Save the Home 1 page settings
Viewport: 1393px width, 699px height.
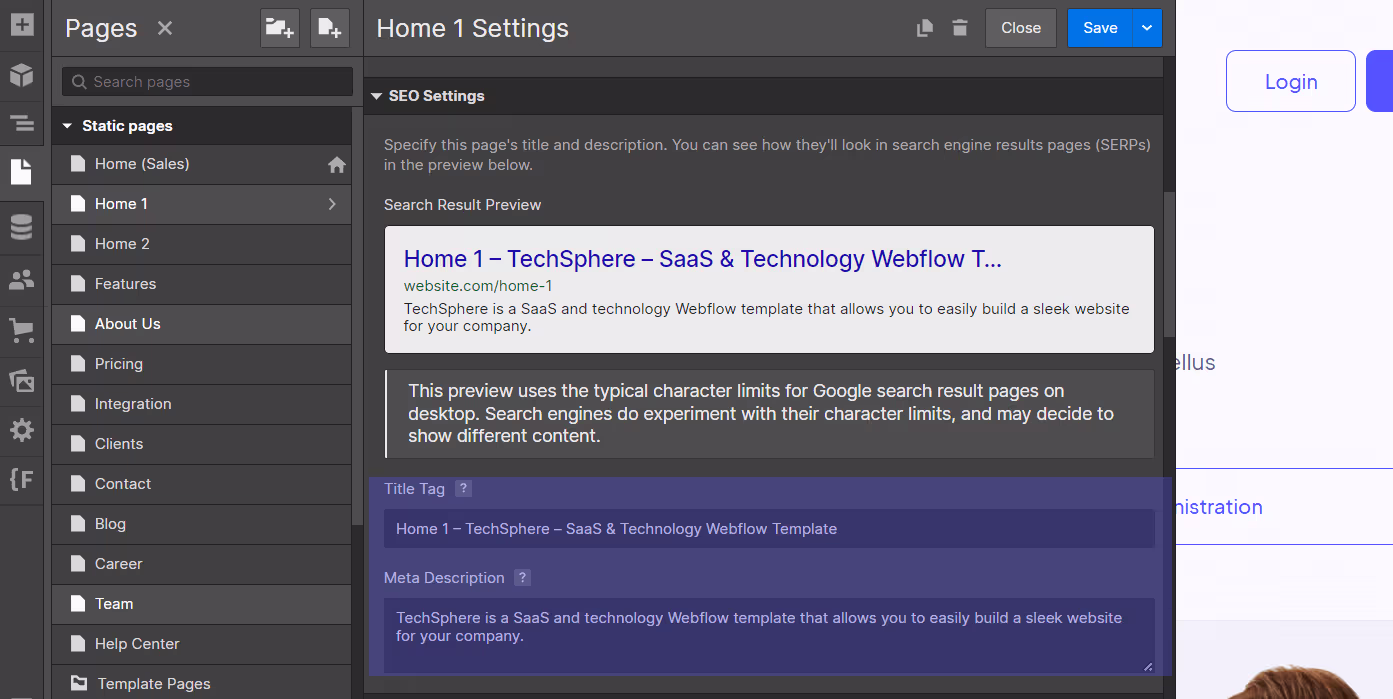[x=1099, y=28]
